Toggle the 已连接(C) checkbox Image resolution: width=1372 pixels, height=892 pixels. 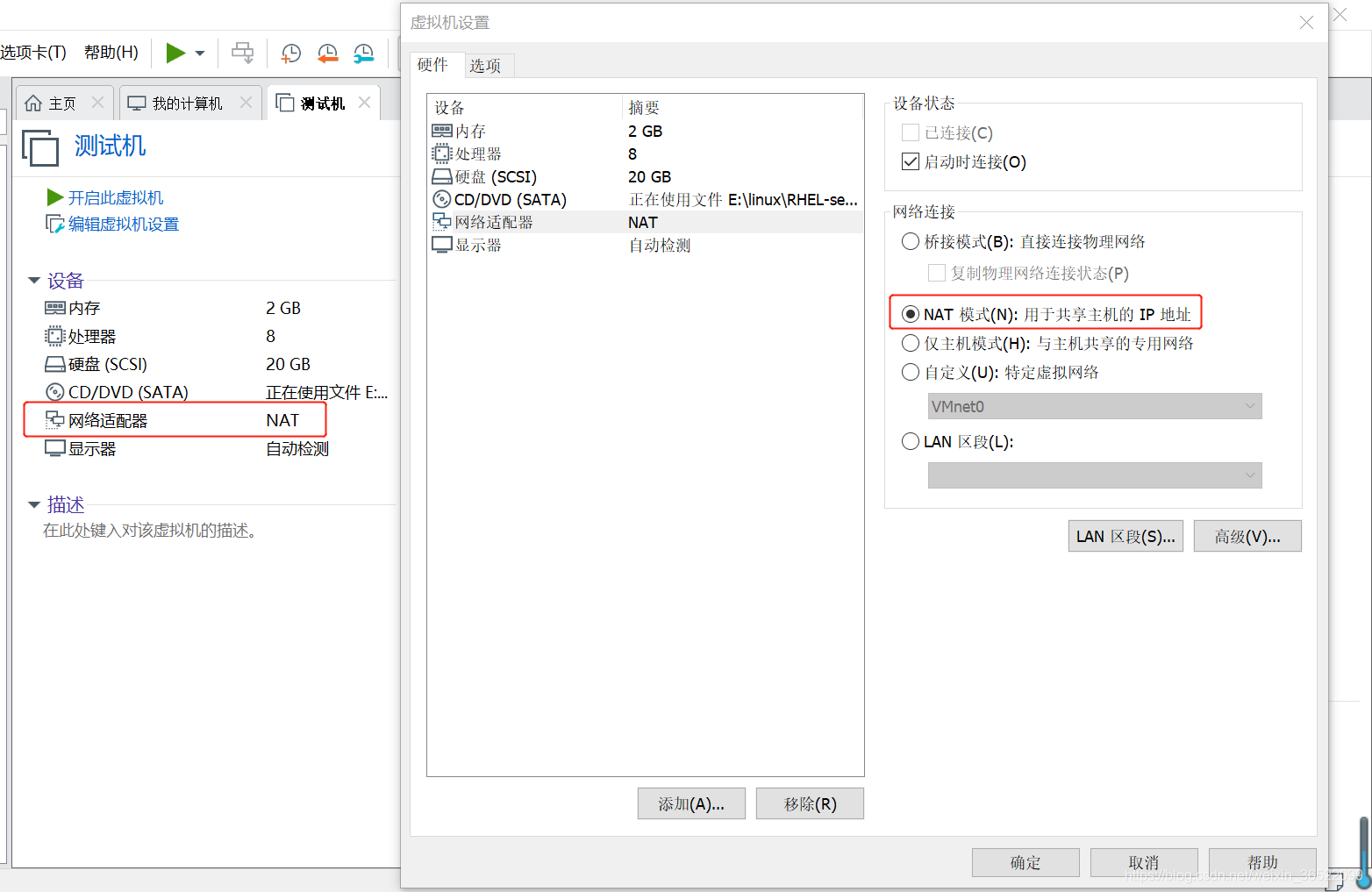tap(911, 132)
